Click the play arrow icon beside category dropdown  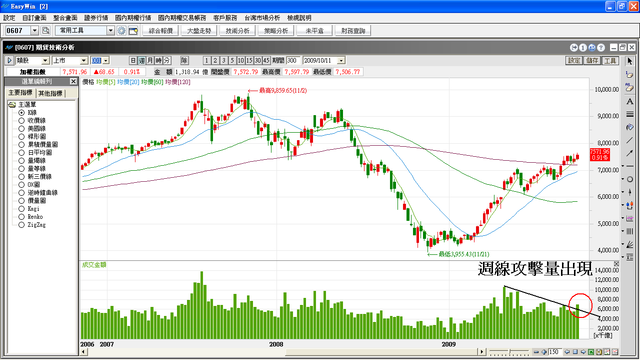tap(9, 60)
